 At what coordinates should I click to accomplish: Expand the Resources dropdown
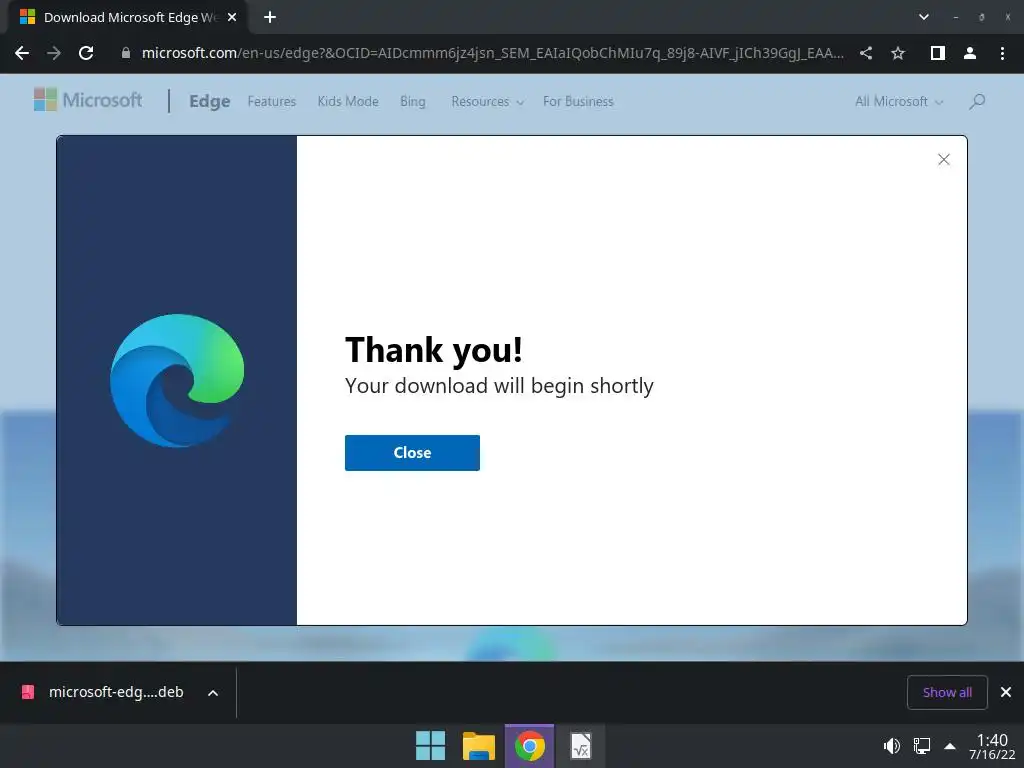pyautogui.click(x=487, y=101)
